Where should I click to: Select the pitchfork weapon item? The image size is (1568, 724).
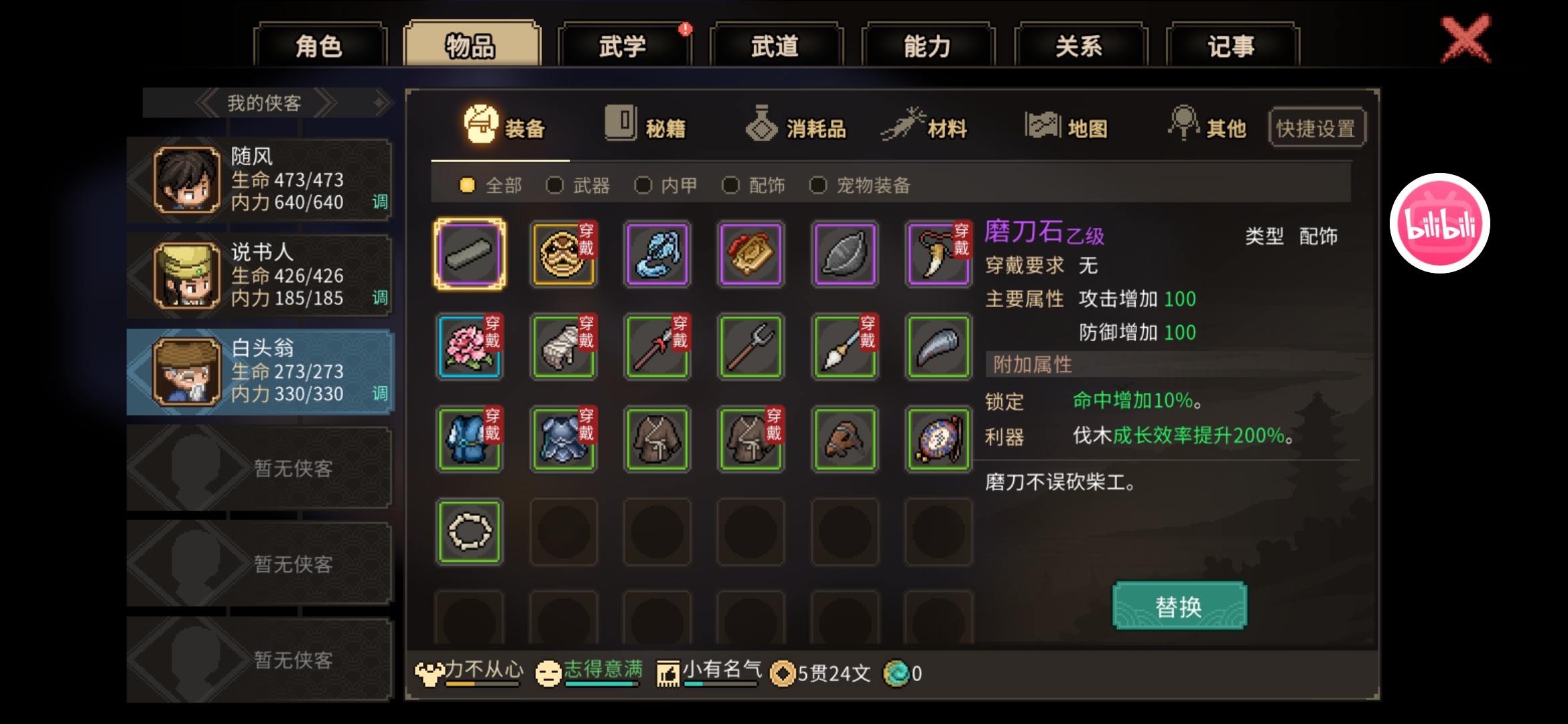click(x=750, y=347)
